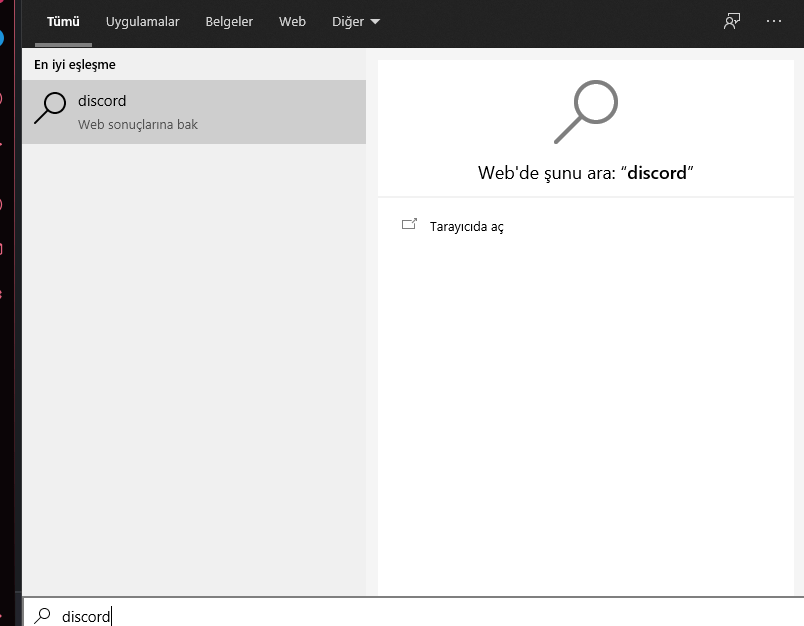Switch to the Web tab
The height and width of the screenshot is (626, 804).
(292, 22)
